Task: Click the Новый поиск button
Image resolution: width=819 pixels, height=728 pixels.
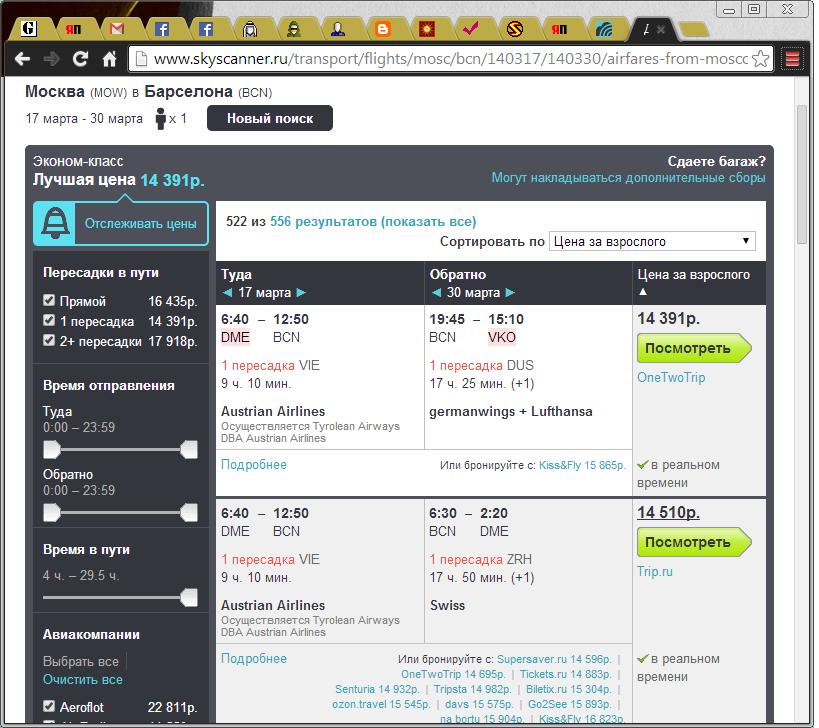Action: pyautogui.click(x=269, y=118)
